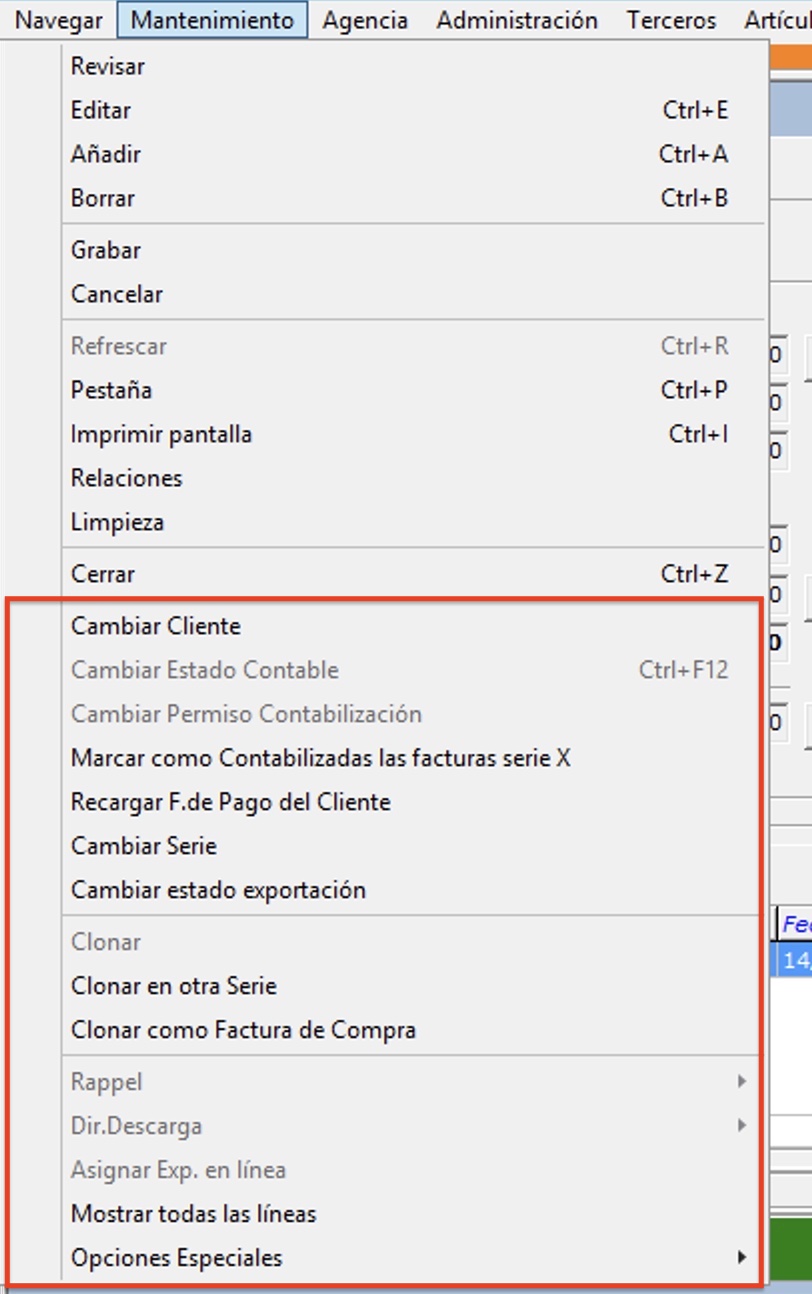Open the Administración menu
The image size is (812, 1294).
[x=517, y=20]
